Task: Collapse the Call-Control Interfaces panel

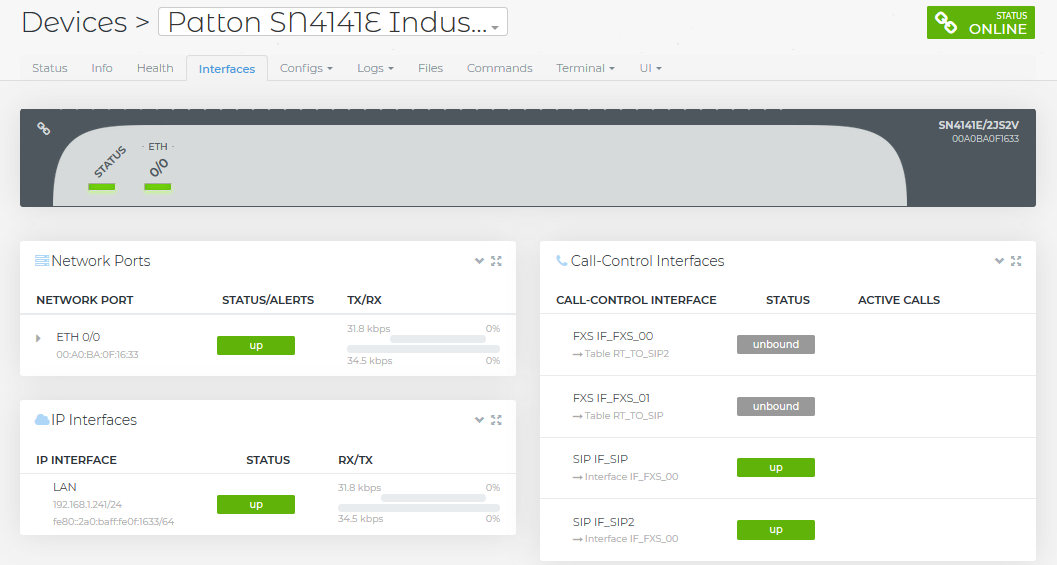Action: (x=999, y=261)
